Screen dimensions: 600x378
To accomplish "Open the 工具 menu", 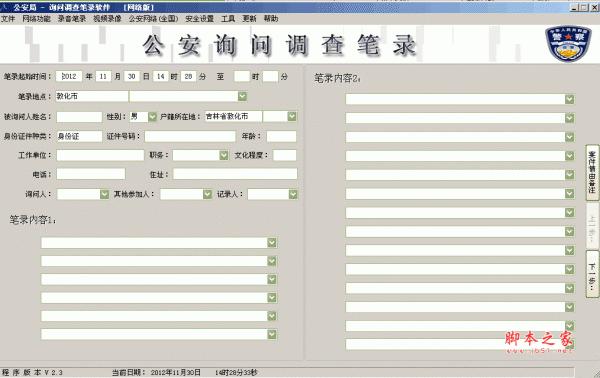I will coord(228,19).
